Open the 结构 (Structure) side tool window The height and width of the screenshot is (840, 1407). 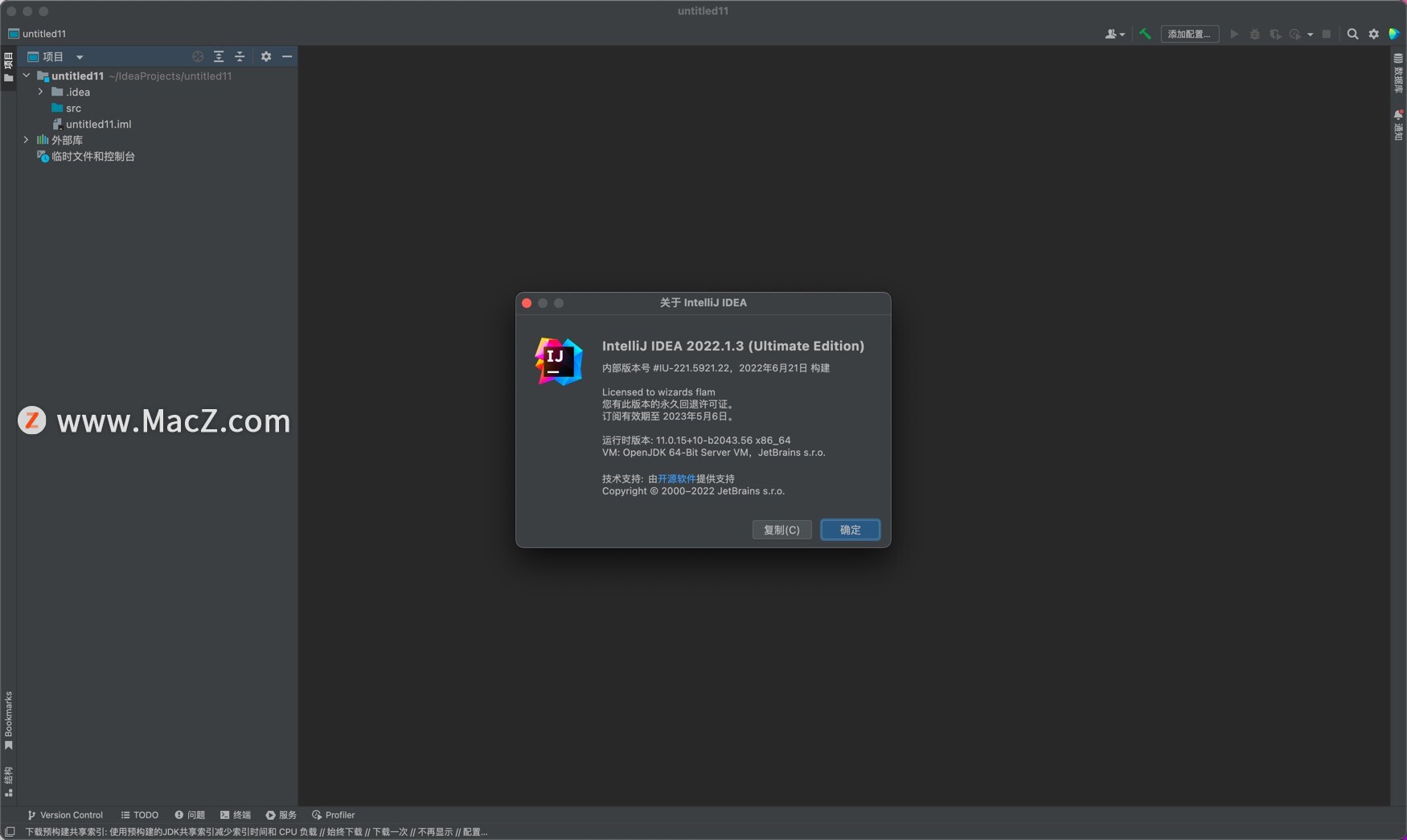tap(9, 781)
